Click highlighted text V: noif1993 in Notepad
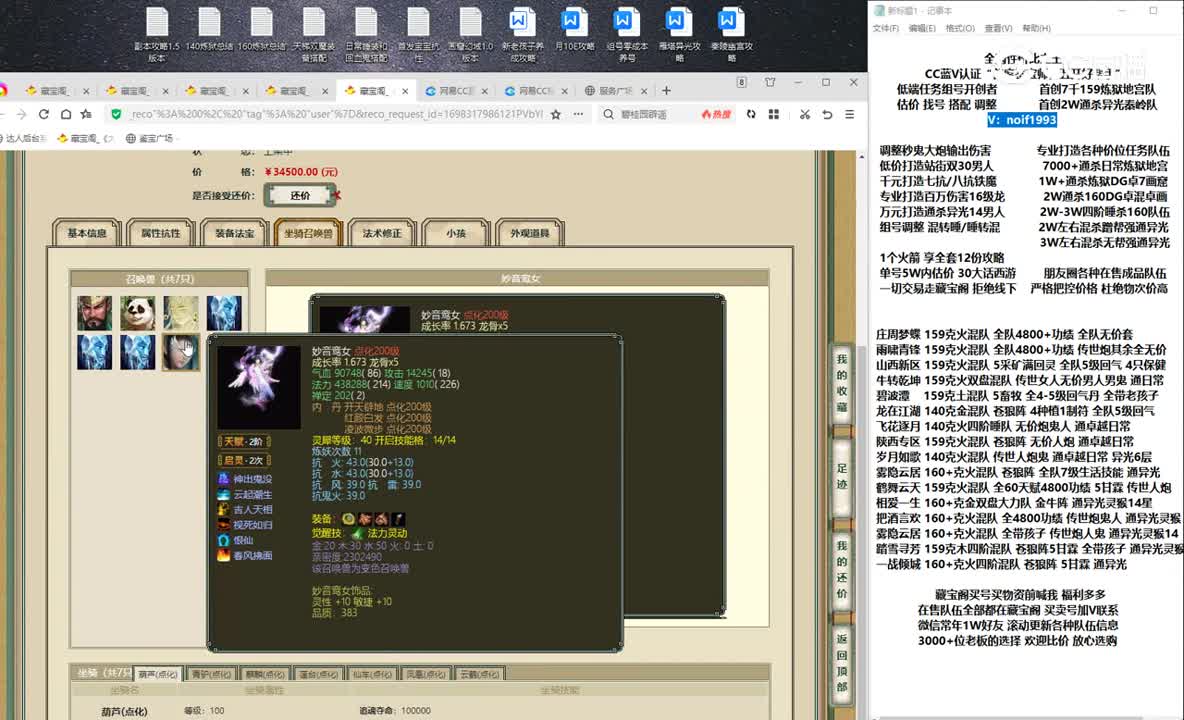The width and height of the screenshot is (1184, 720). point(1022,120)
